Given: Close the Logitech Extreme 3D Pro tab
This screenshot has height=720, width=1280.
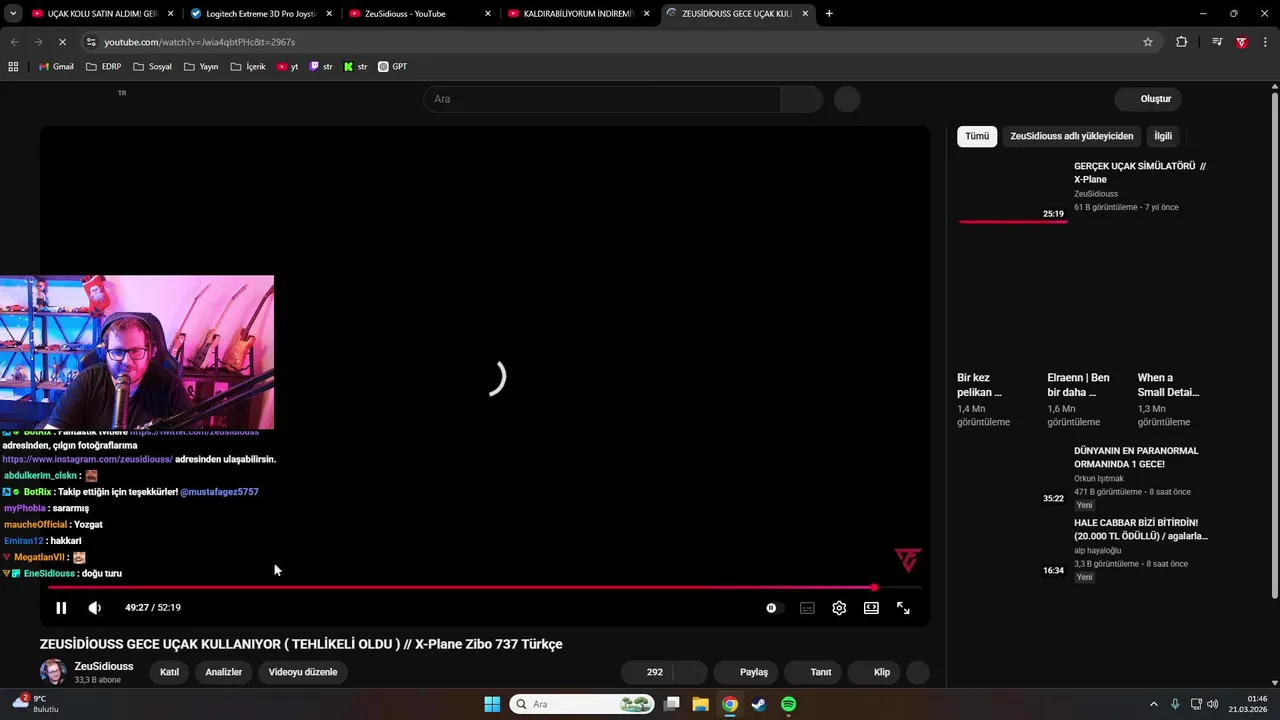Looking at the screenshot, I should click(329, 14).
